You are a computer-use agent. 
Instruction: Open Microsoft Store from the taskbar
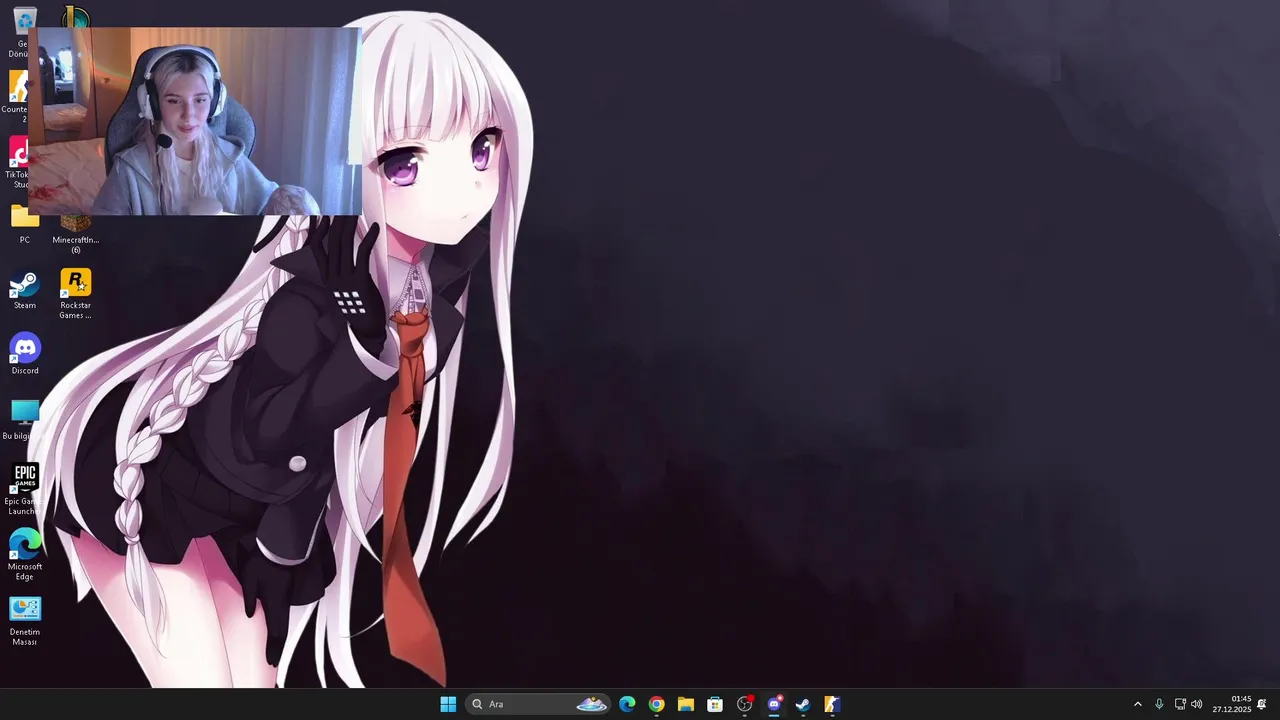[x=715, y=704]
